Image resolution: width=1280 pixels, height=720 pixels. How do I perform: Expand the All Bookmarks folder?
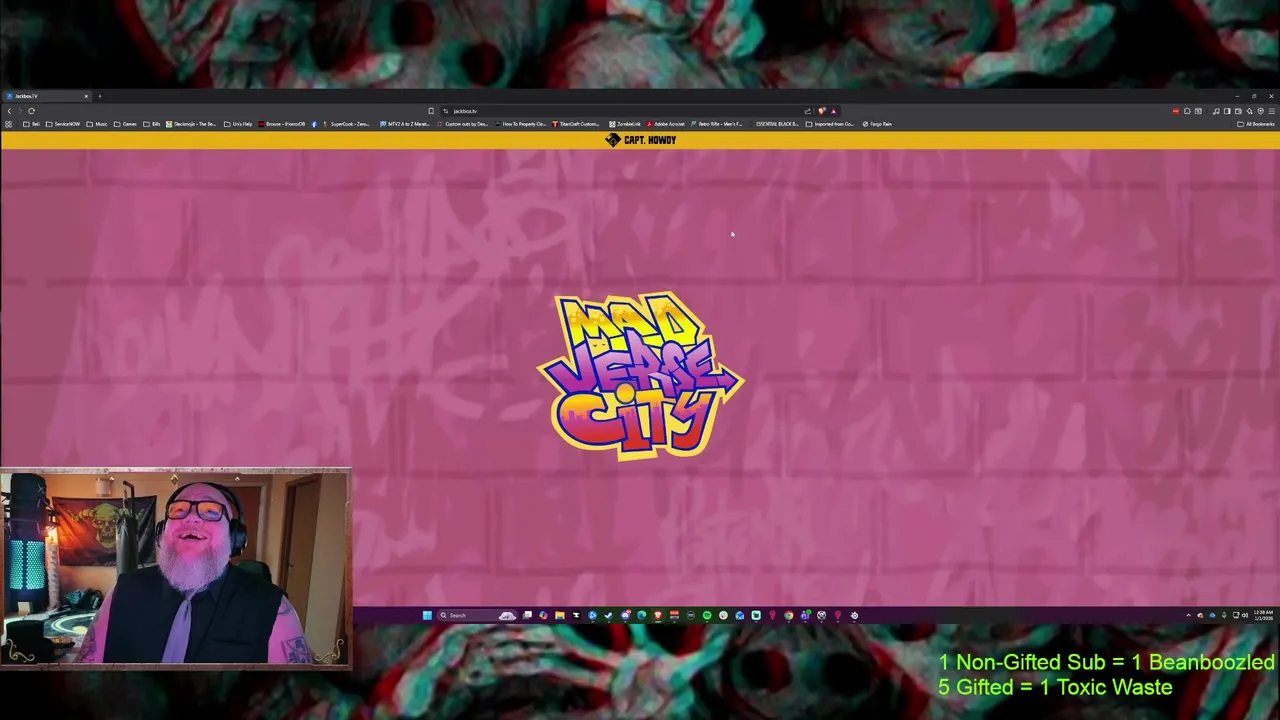[x=1255, y=124]
